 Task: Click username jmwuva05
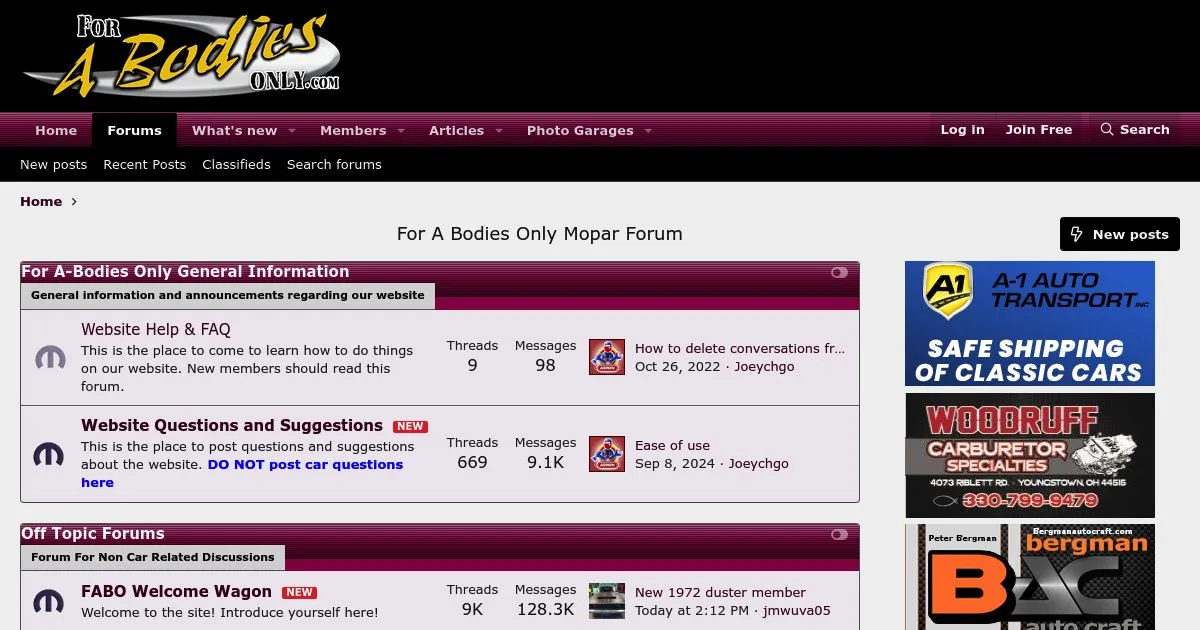coord(796,610)
